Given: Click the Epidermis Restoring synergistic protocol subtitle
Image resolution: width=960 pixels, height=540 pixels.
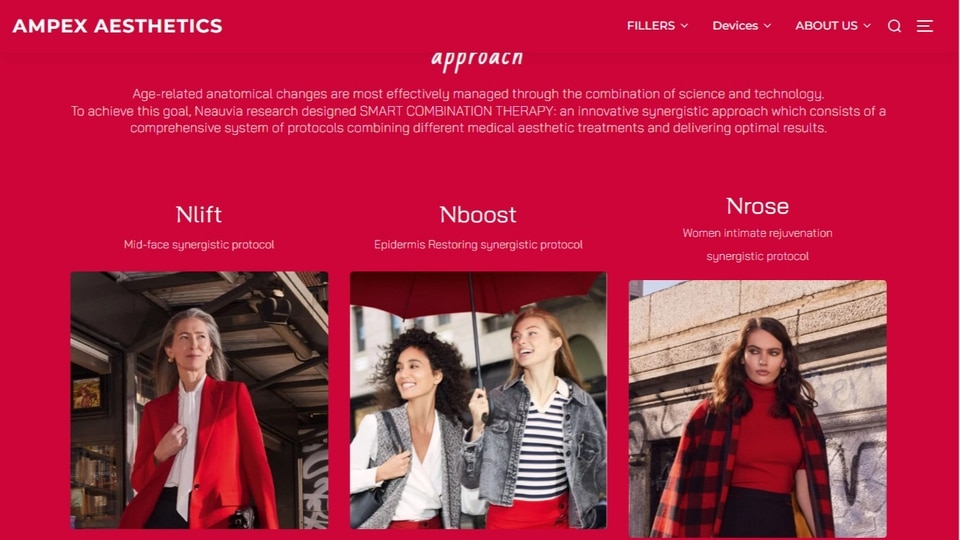Looking at the screenshot, I should (x=478, y=245).
